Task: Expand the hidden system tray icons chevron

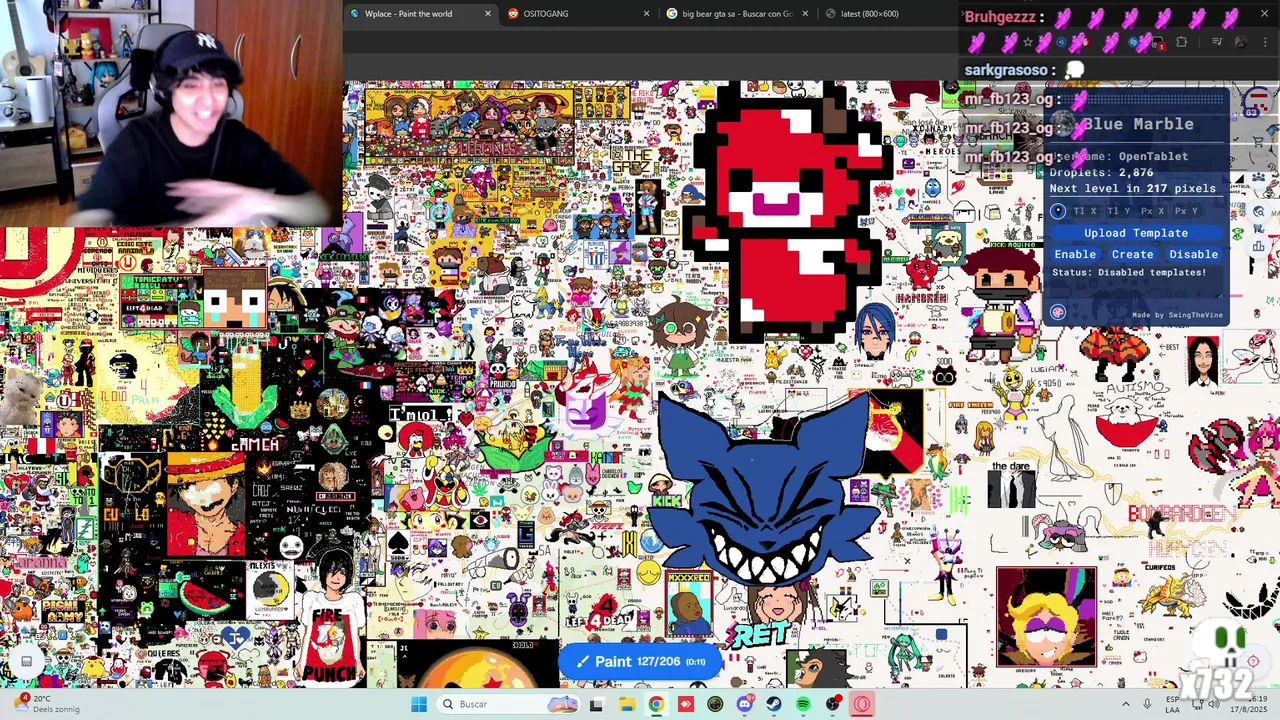Action: click(1125, 704)
